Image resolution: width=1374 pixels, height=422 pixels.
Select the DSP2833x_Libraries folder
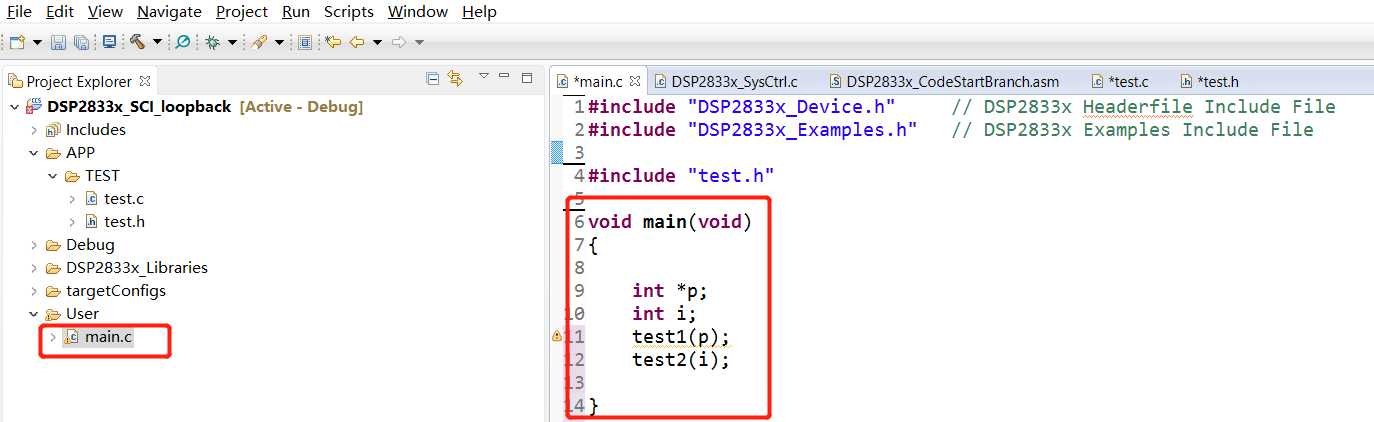pyautogui.click(x=137, y=268)
